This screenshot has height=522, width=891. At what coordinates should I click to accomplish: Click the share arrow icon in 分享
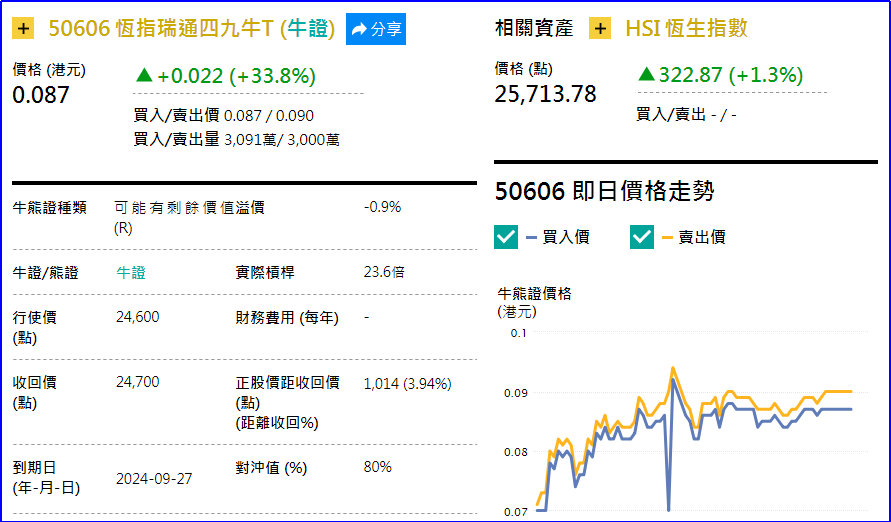point(359,30)
